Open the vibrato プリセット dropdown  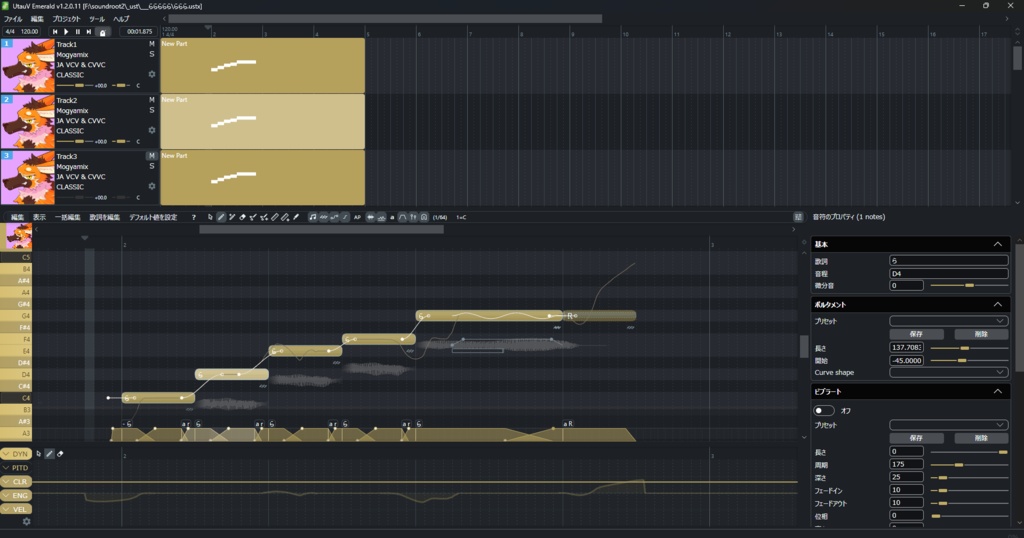[x=948, y=425]
